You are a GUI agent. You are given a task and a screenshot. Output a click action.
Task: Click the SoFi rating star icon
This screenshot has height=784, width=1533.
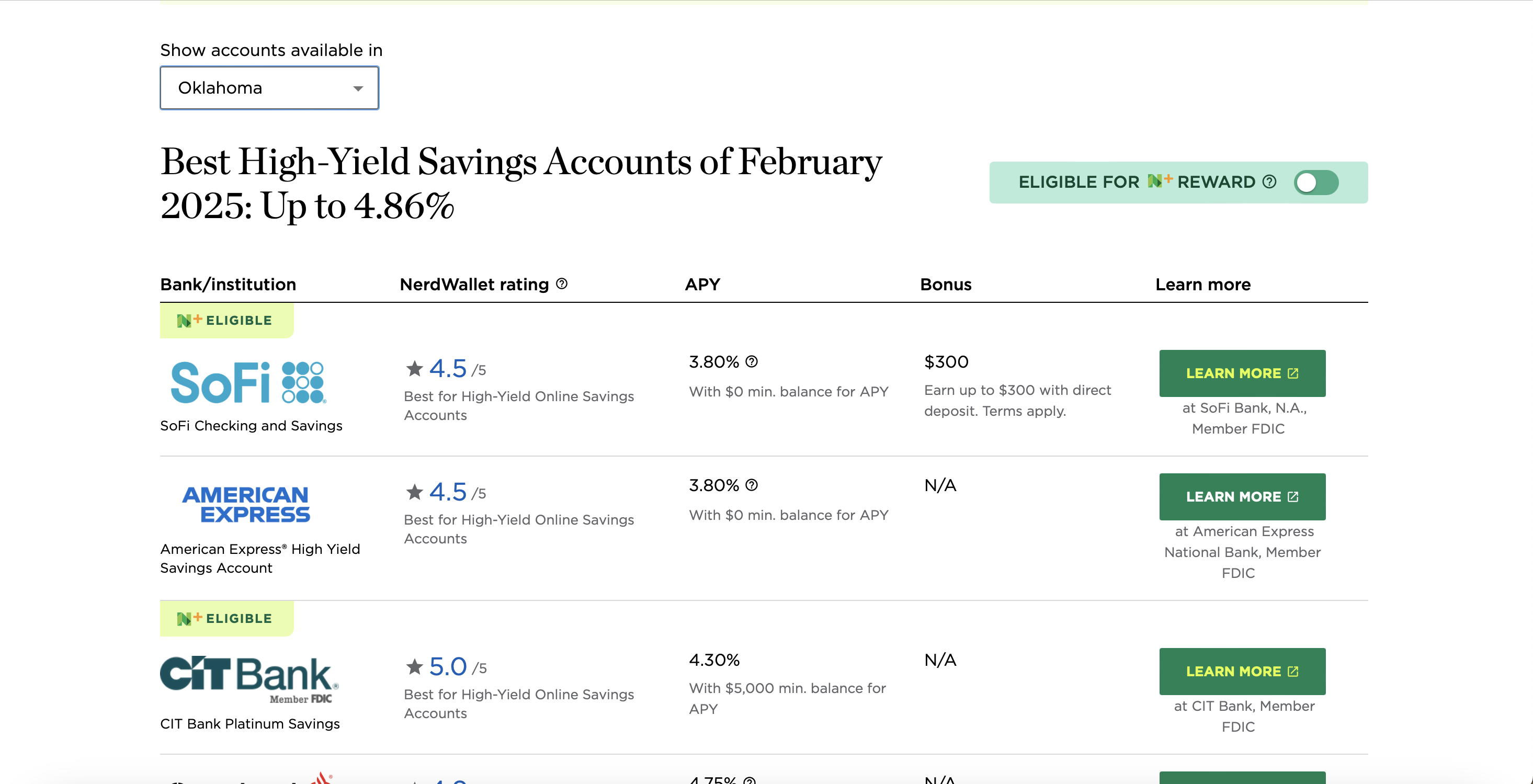pos(414,369)
